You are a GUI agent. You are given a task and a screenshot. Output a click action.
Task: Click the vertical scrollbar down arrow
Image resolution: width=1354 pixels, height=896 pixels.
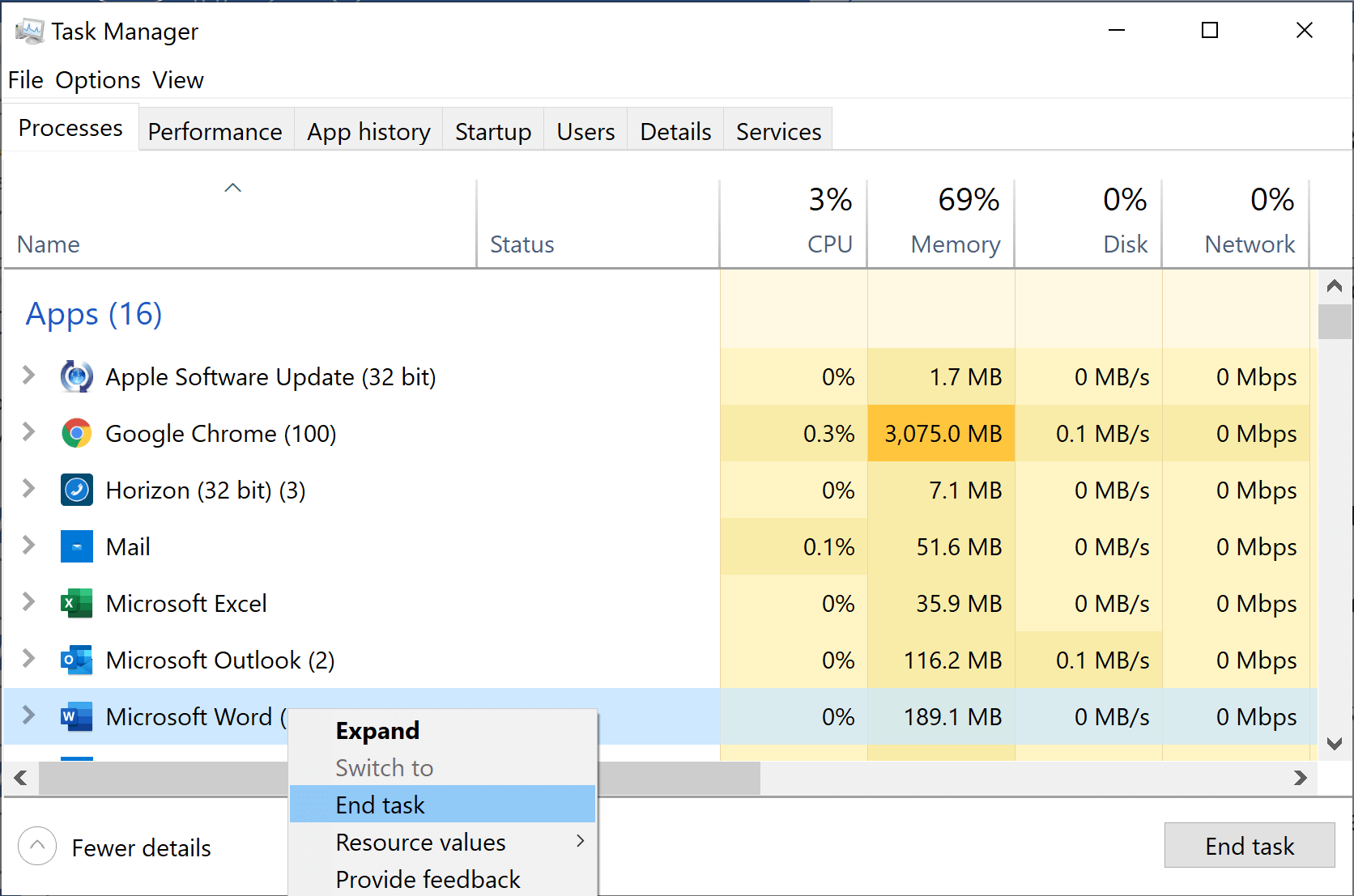(1335, 743)
